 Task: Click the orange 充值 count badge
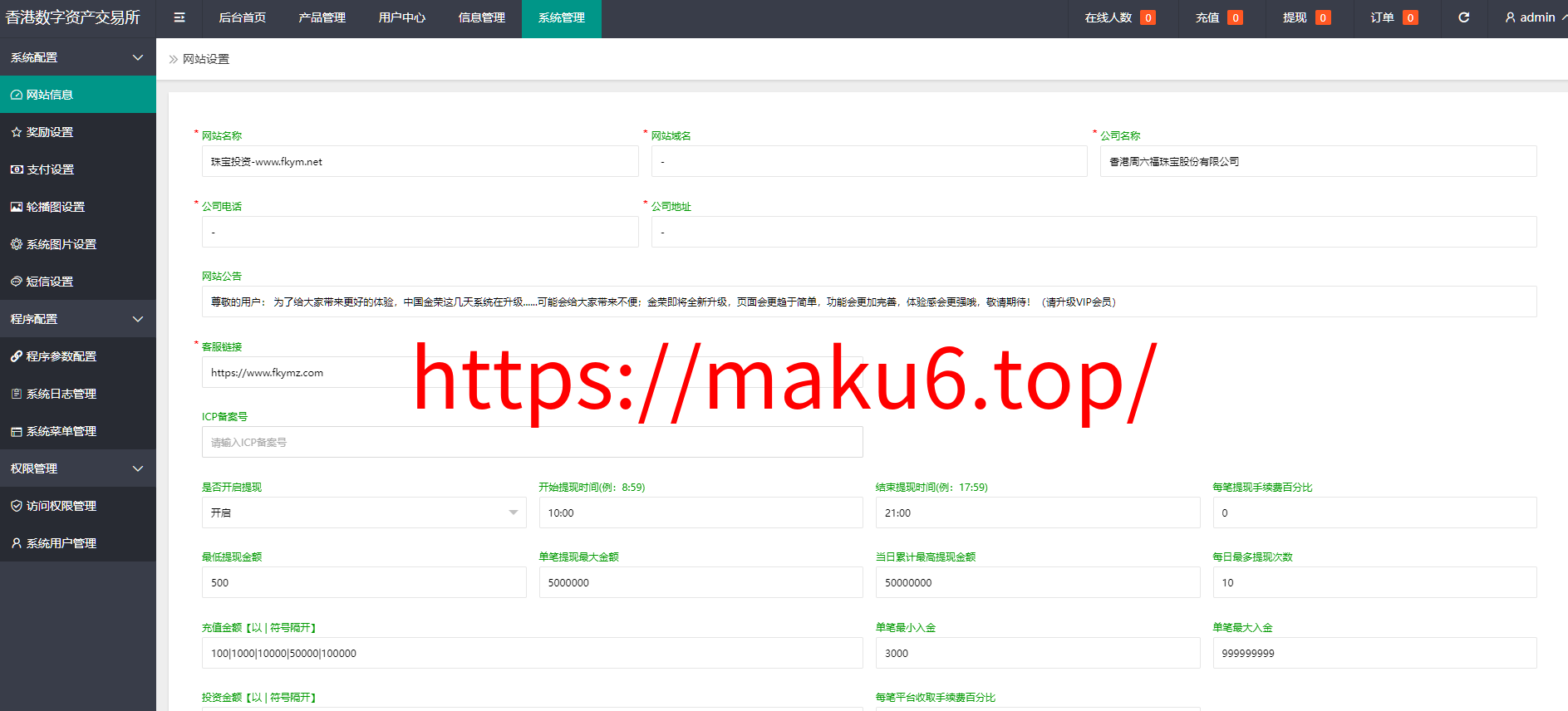(1236, 17)
